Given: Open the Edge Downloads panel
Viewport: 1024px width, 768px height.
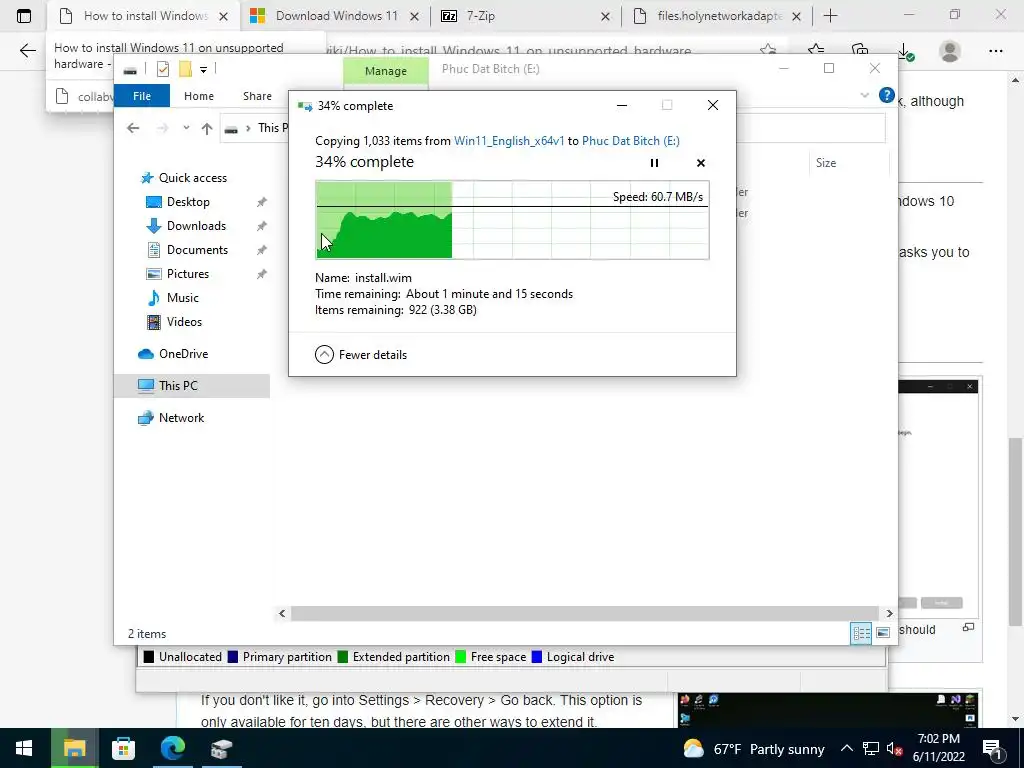Looking at the screenshot, I should [x=906, y=52].
